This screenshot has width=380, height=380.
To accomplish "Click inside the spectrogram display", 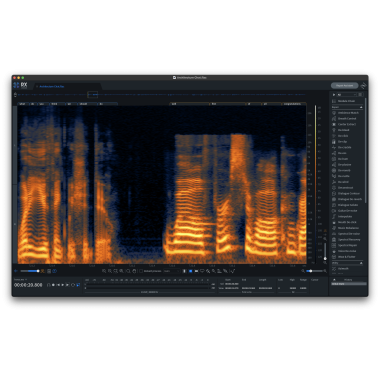I will (162, 185).
